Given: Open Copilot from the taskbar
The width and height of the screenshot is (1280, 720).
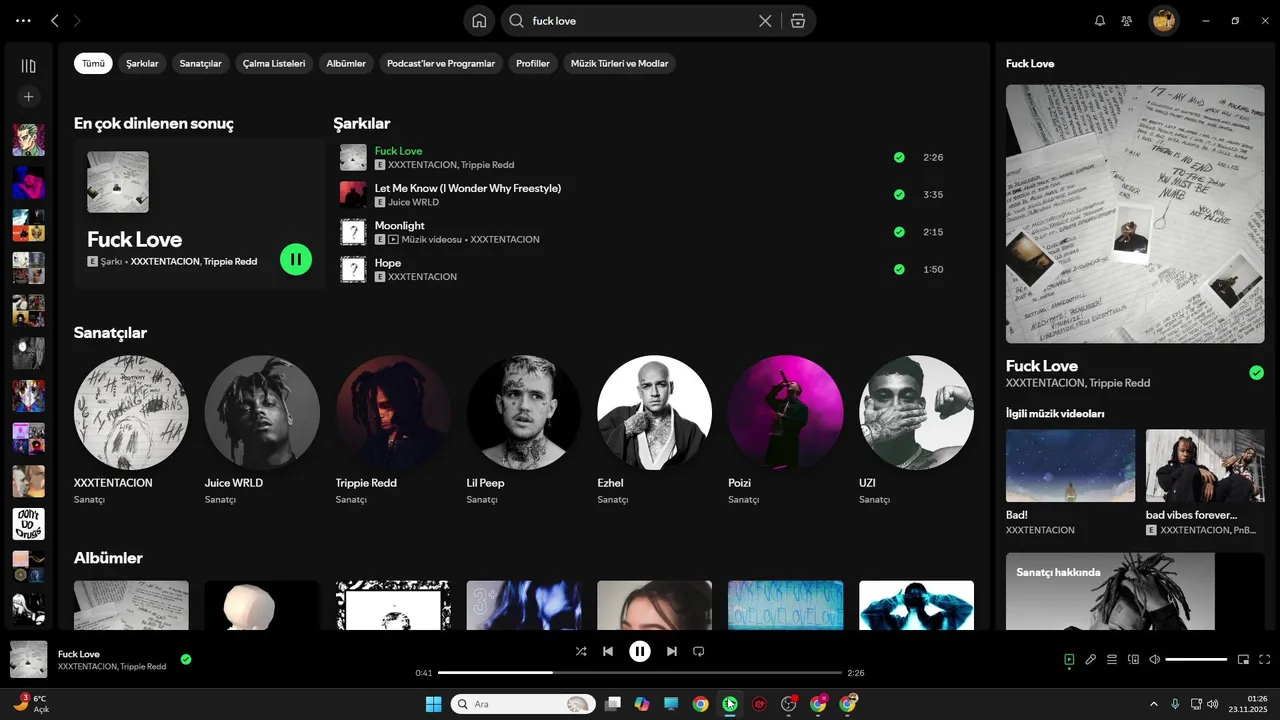Looking at the screenshot, I should pos(642,704).
